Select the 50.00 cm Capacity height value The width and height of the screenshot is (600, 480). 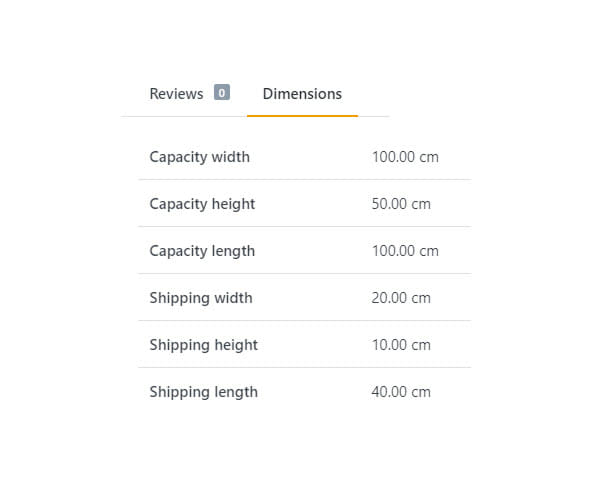(x=401, y=204)
